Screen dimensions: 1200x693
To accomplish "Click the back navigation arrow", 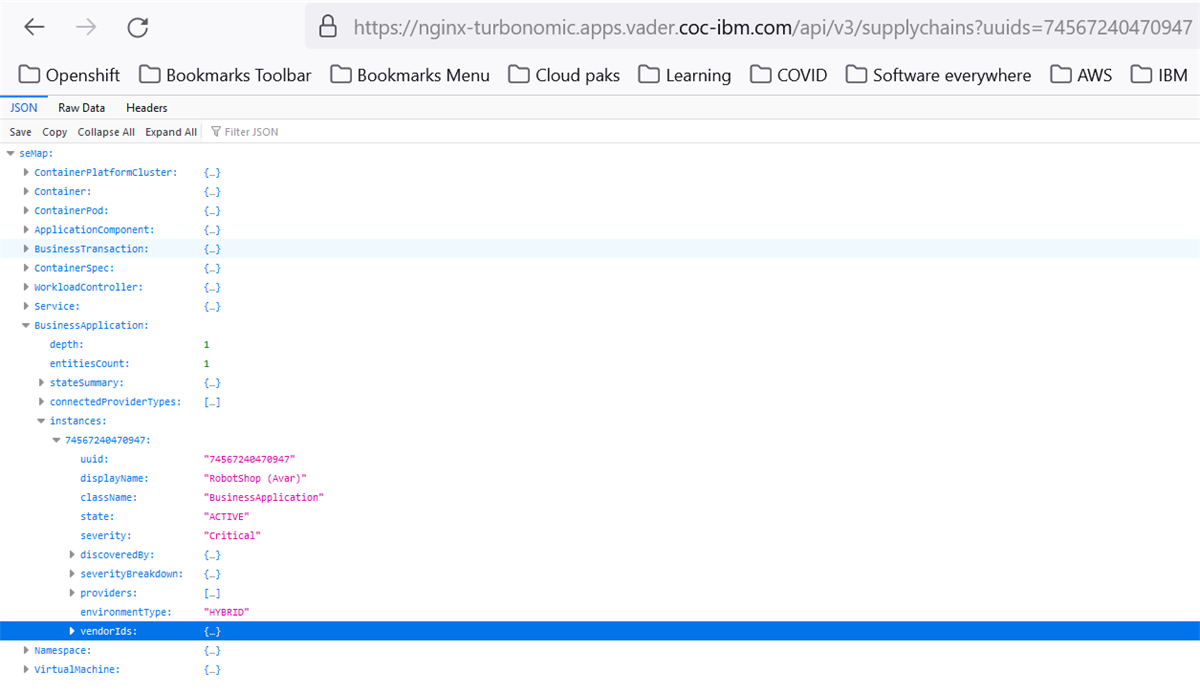I will point(33,27).
